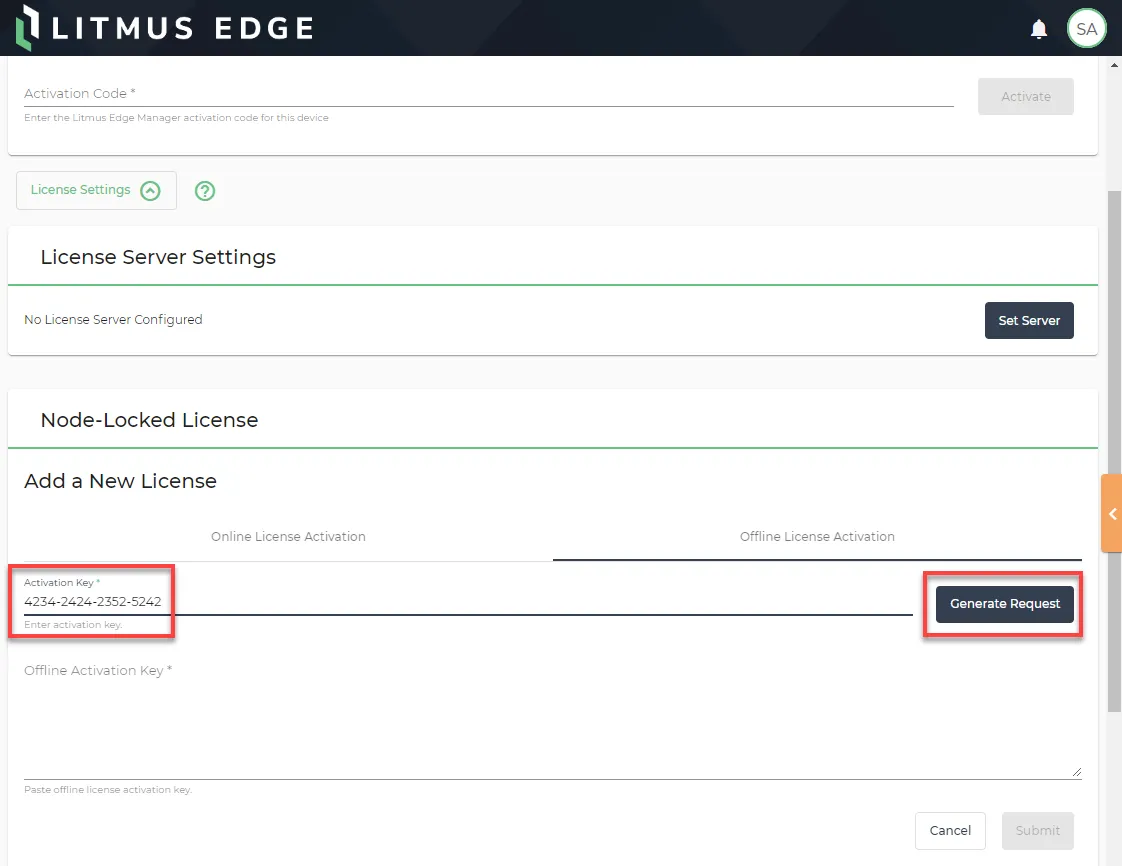Open the notifications bell

[x=1038, y=29]
